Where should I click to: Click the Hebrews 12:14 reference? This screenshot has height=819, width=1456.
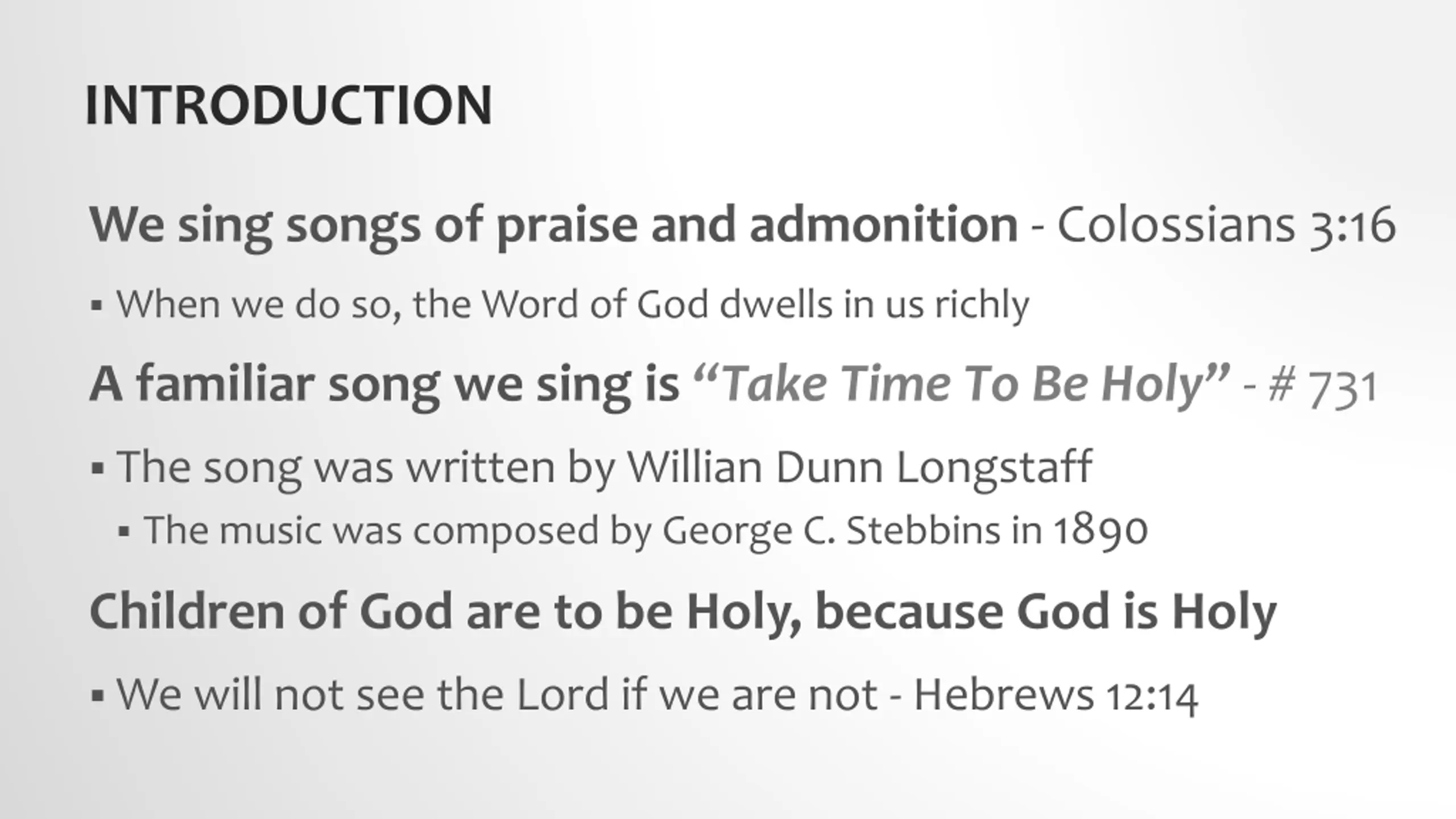pos(1056,695)
